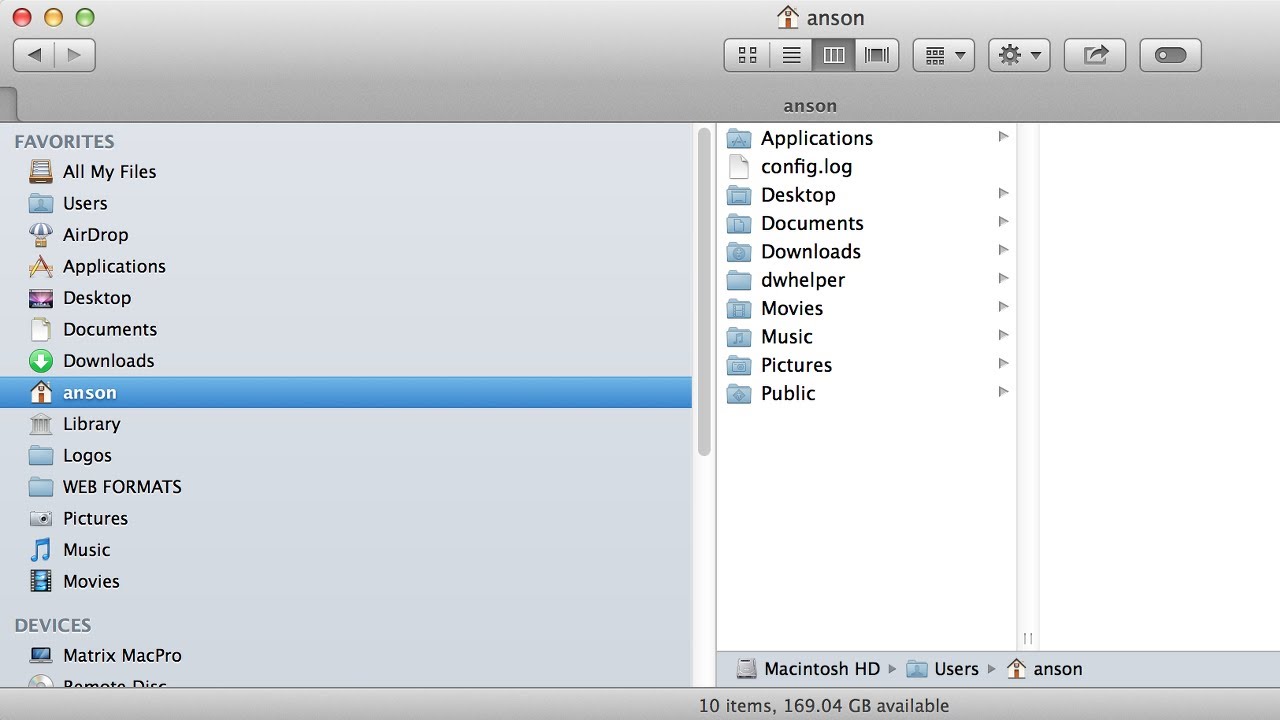
Task: Select the dwhelper folder name
Action: coord(803,280)
